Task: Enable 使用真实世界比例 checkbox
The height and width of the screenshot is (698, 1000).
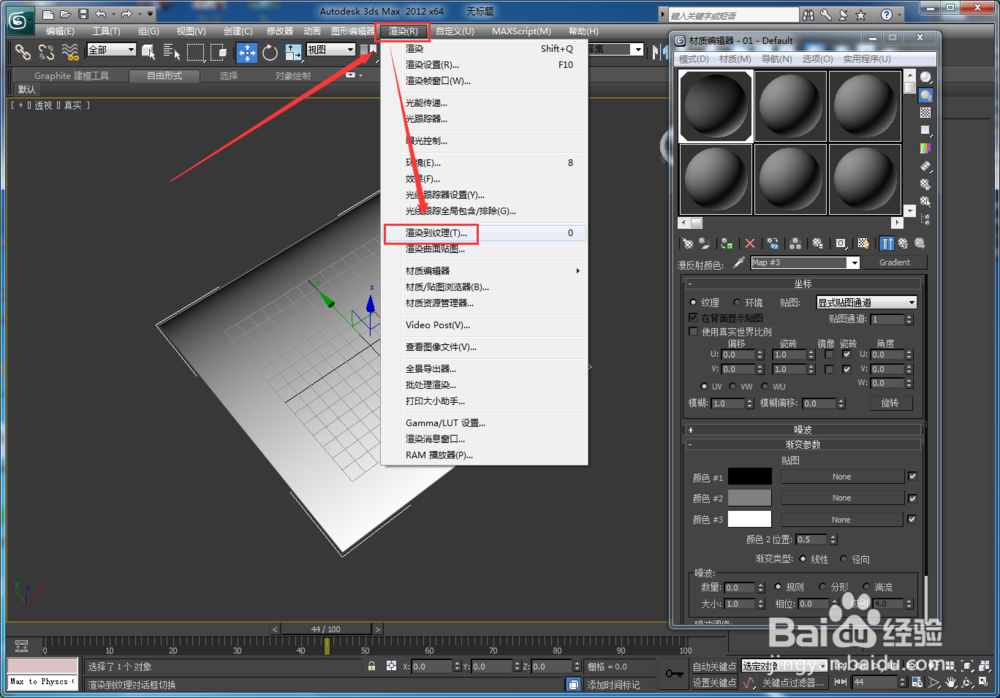Action: [693, 331]
